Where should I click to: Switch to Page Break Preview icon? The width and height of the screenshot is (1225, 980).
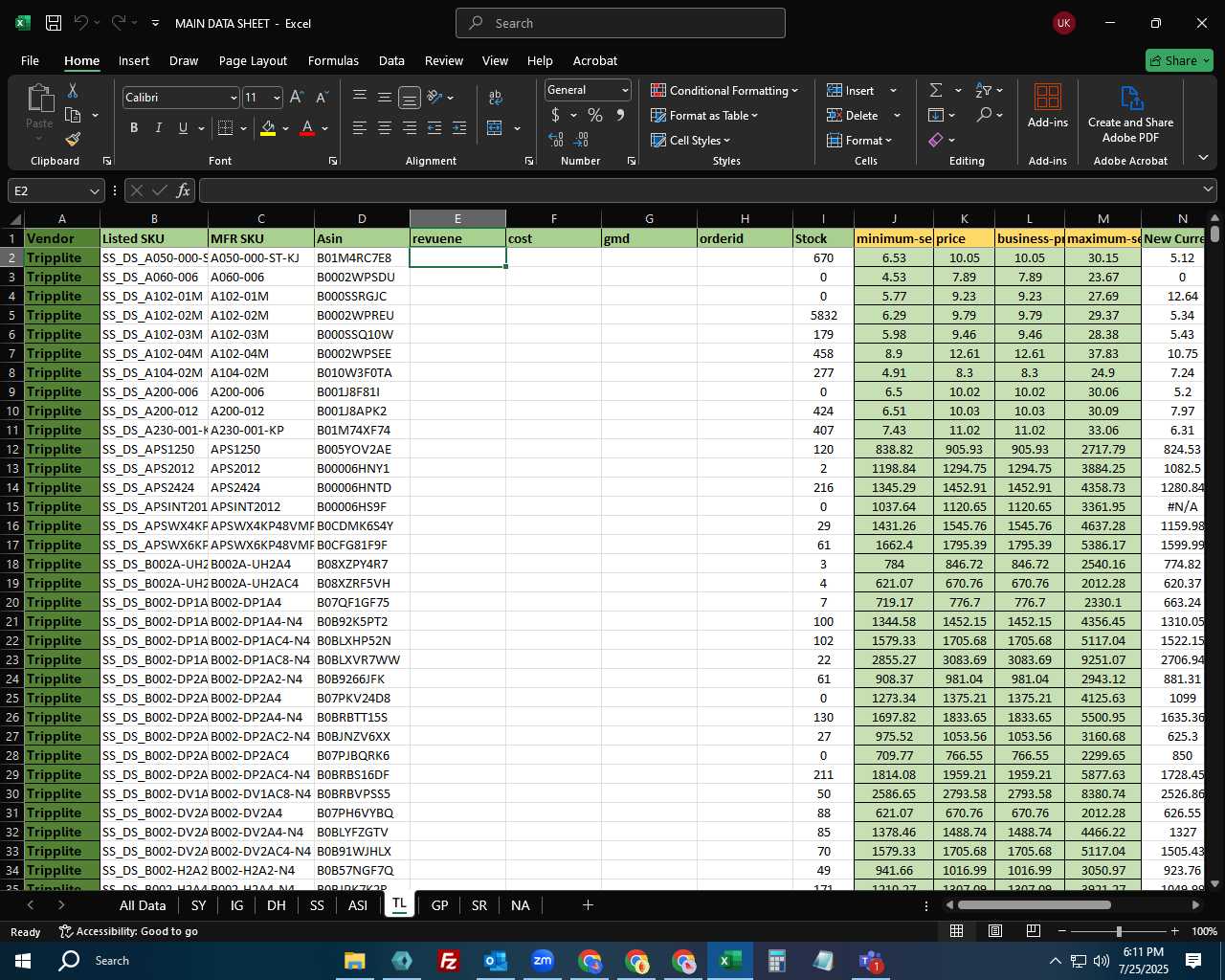1034,930
